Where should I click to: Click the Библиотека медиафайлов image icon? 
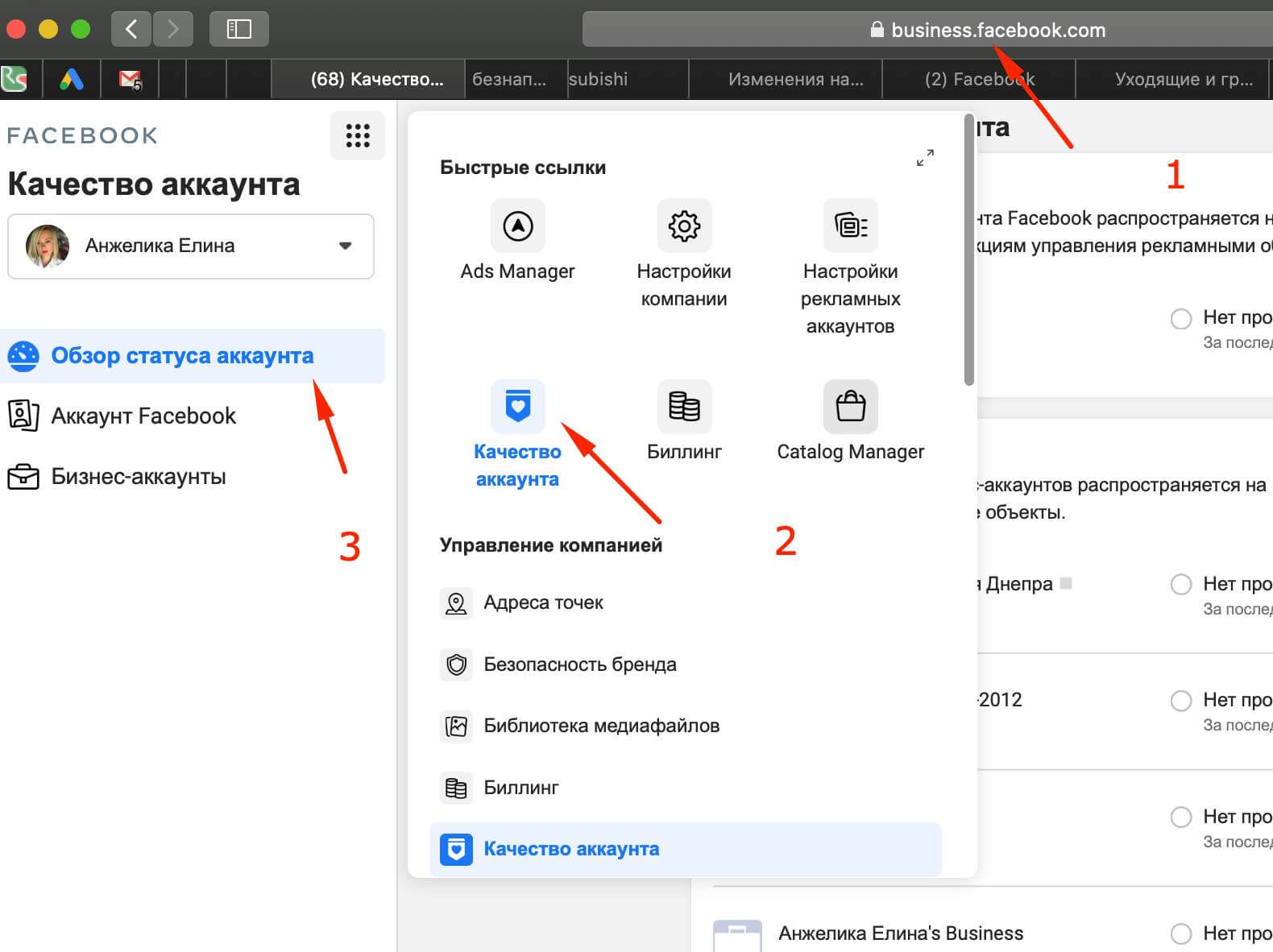pos(456,726)
